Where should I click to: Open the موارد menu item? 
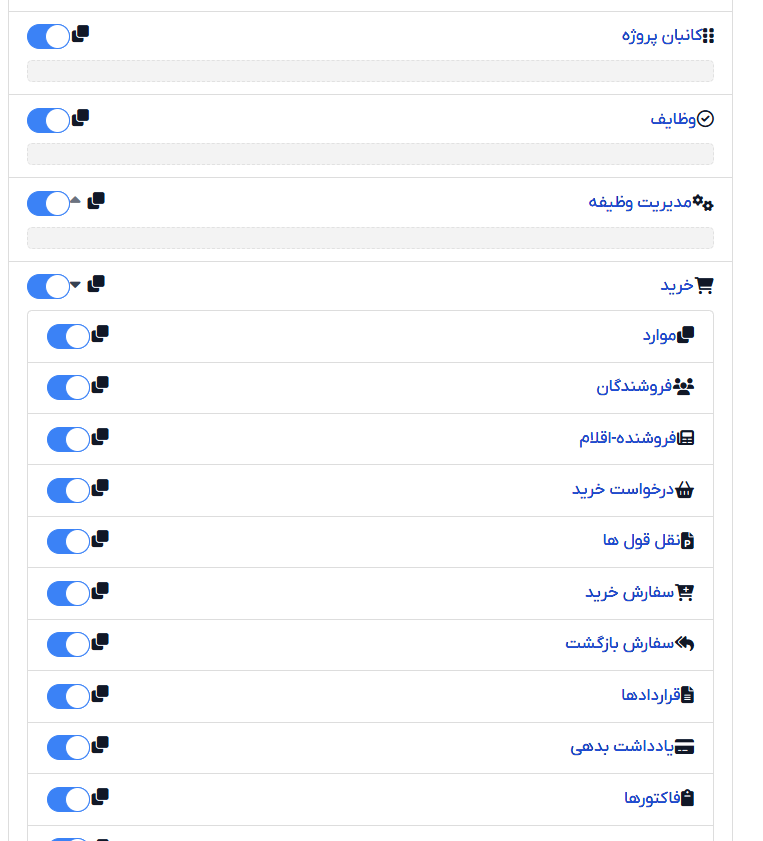coord(660,336)
